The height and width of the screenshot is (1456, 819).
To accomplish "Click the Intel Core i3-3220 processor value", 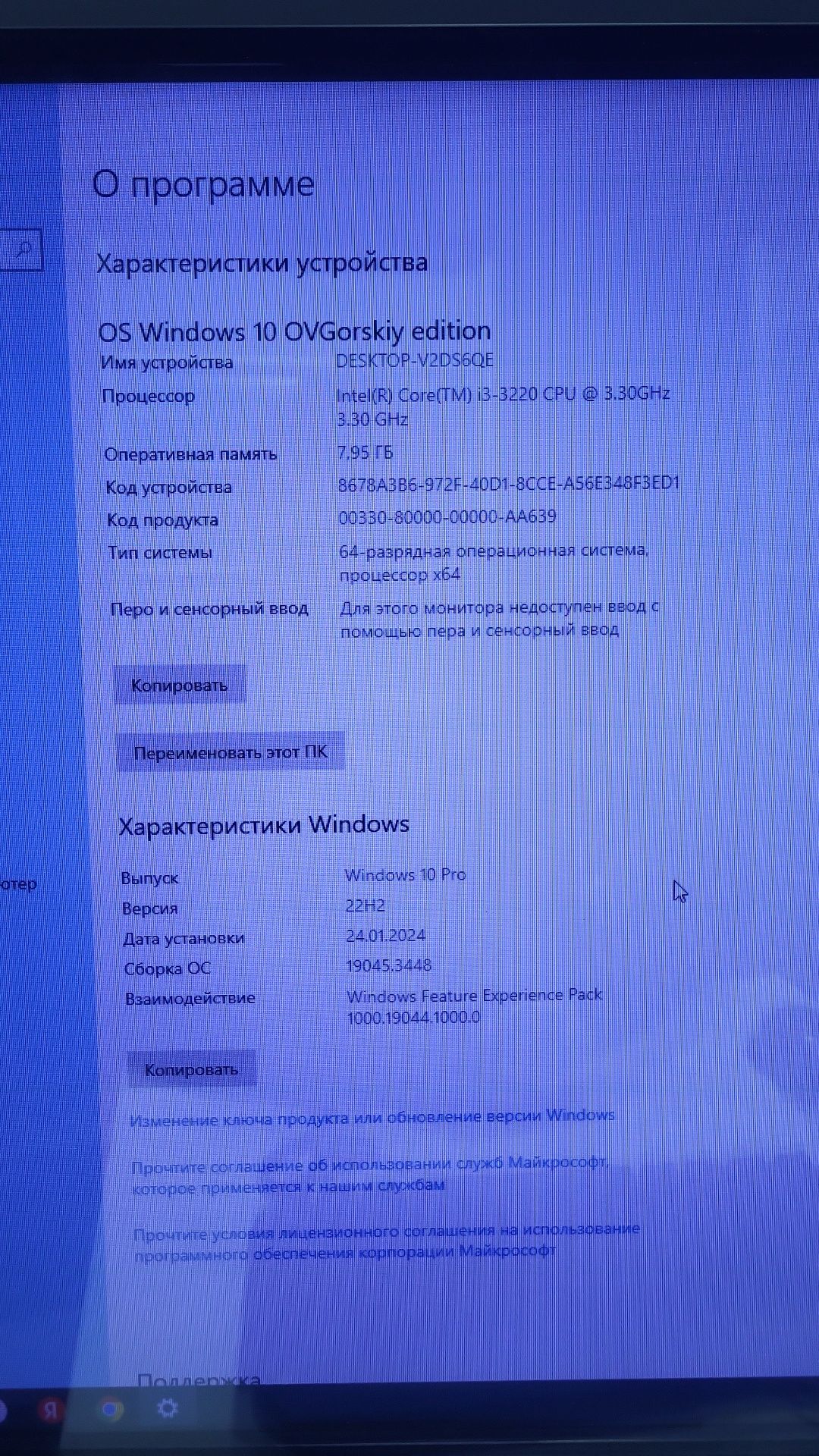I will 504,406.
